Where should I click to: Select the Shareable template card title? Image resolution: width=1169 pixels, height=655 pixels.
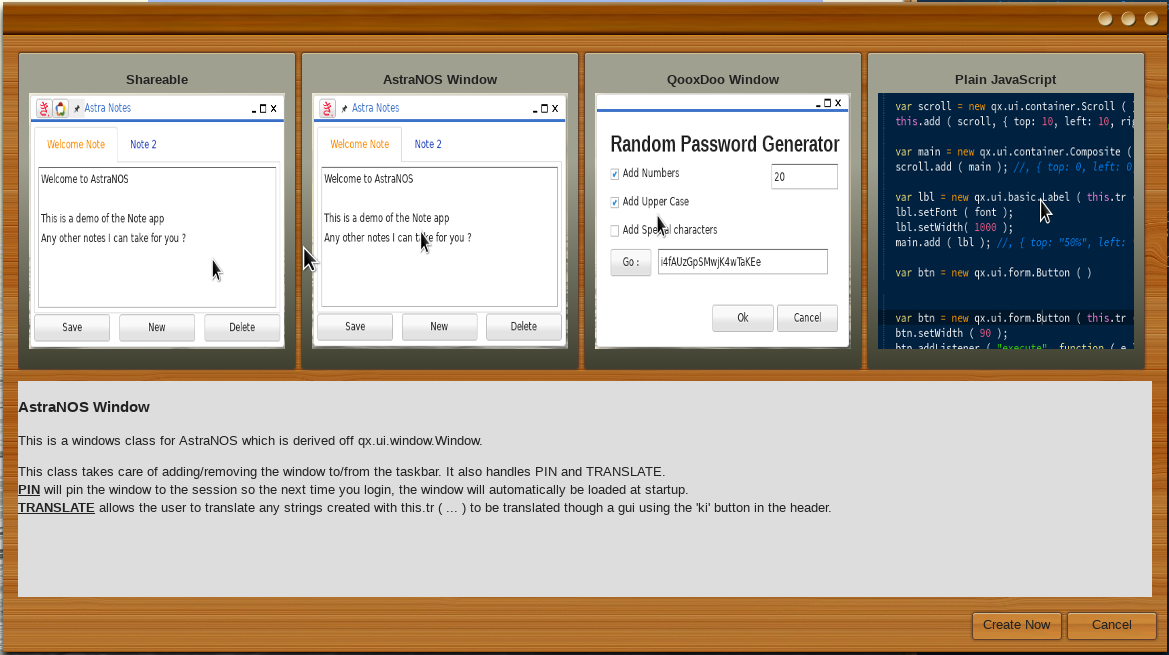[x=157, y=80]
